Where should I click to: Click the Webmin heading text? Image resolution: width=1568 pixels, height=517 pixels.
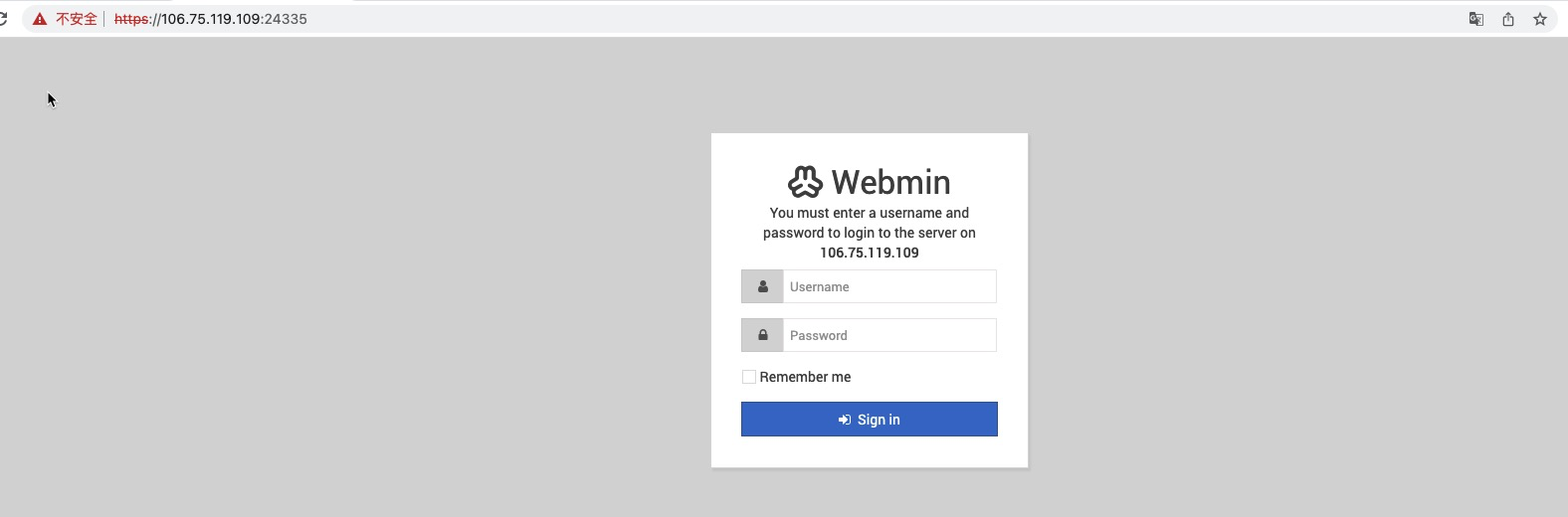point(890,182)
